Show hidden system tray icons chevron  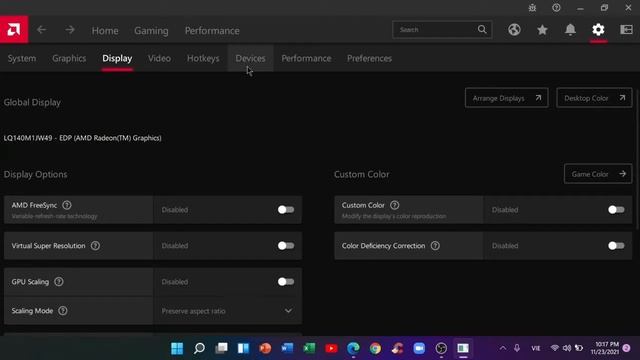click(503, 348)
